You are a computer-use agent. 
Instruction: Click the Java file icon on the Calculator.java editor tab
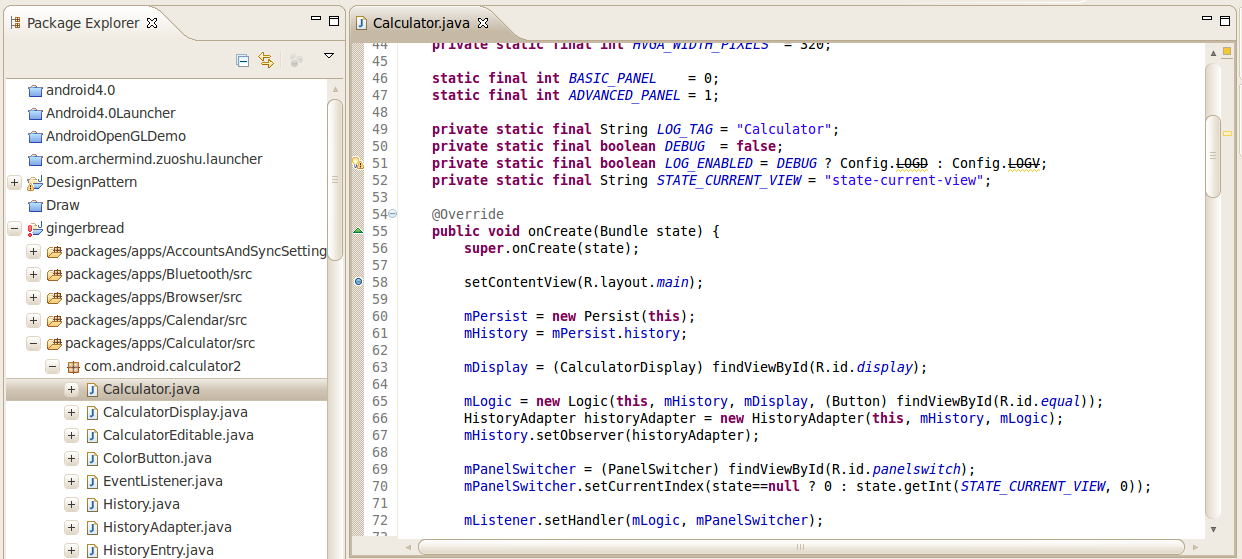pos(361,23)
